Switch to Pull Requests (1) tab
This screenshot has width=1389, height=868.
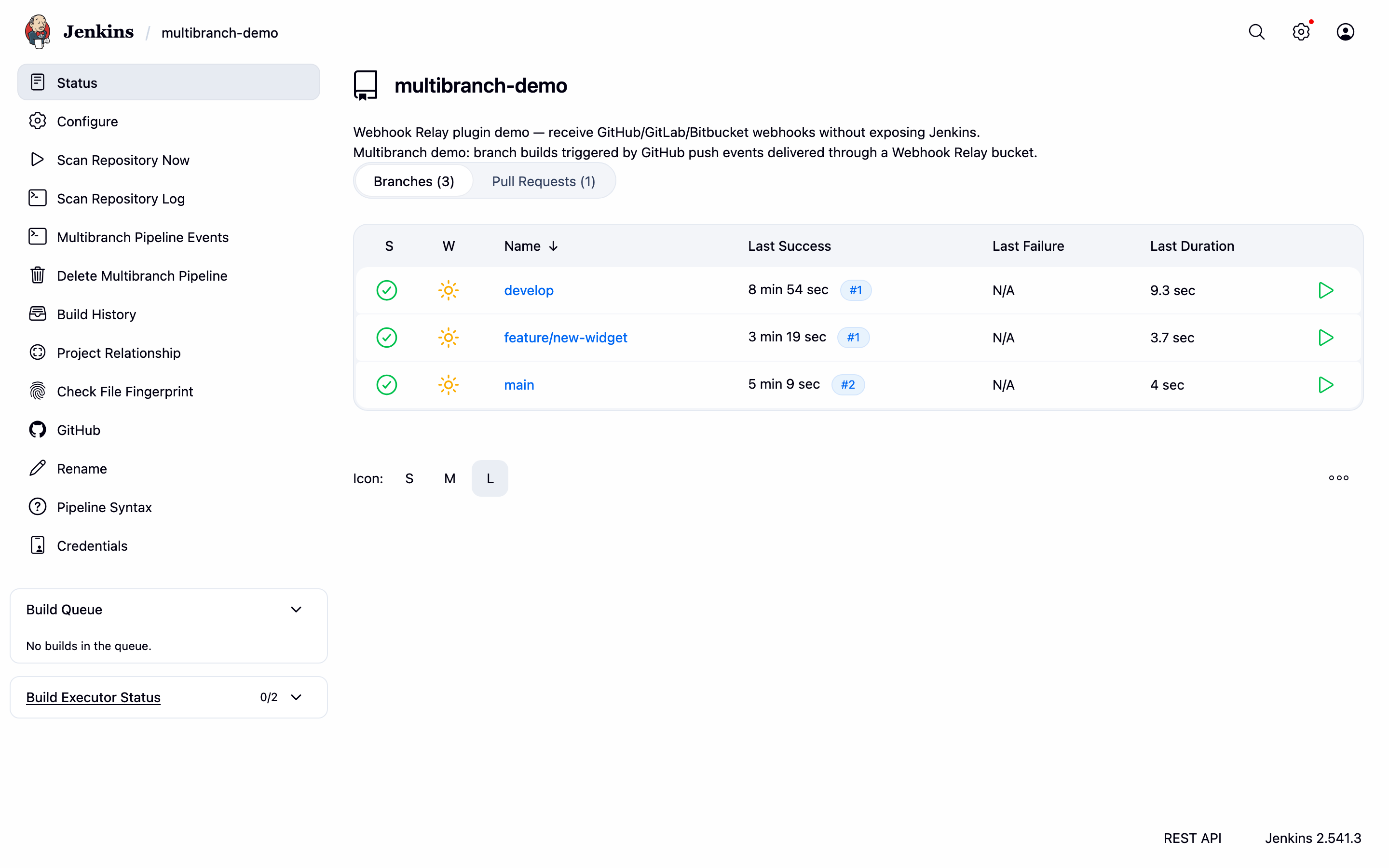[544, 181]
